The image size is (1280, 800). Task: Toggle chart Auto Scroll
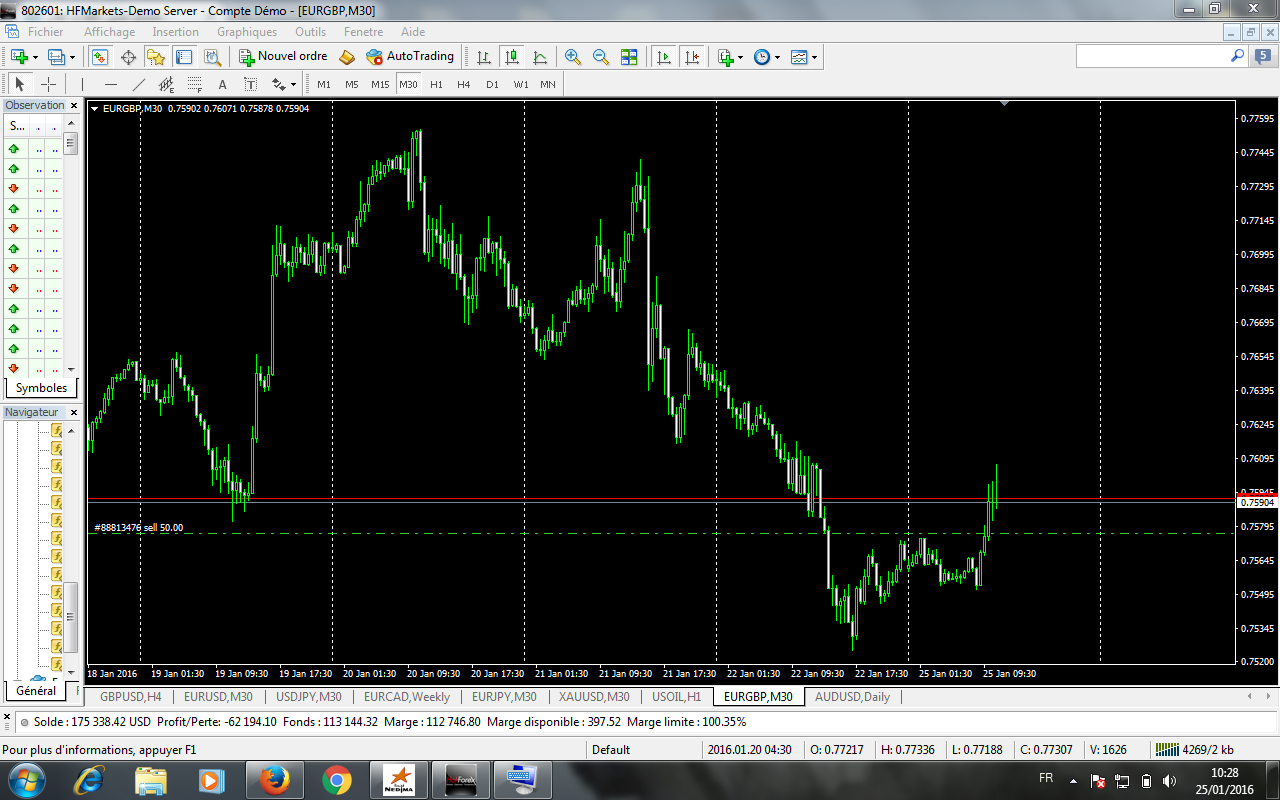coord(663,57)
